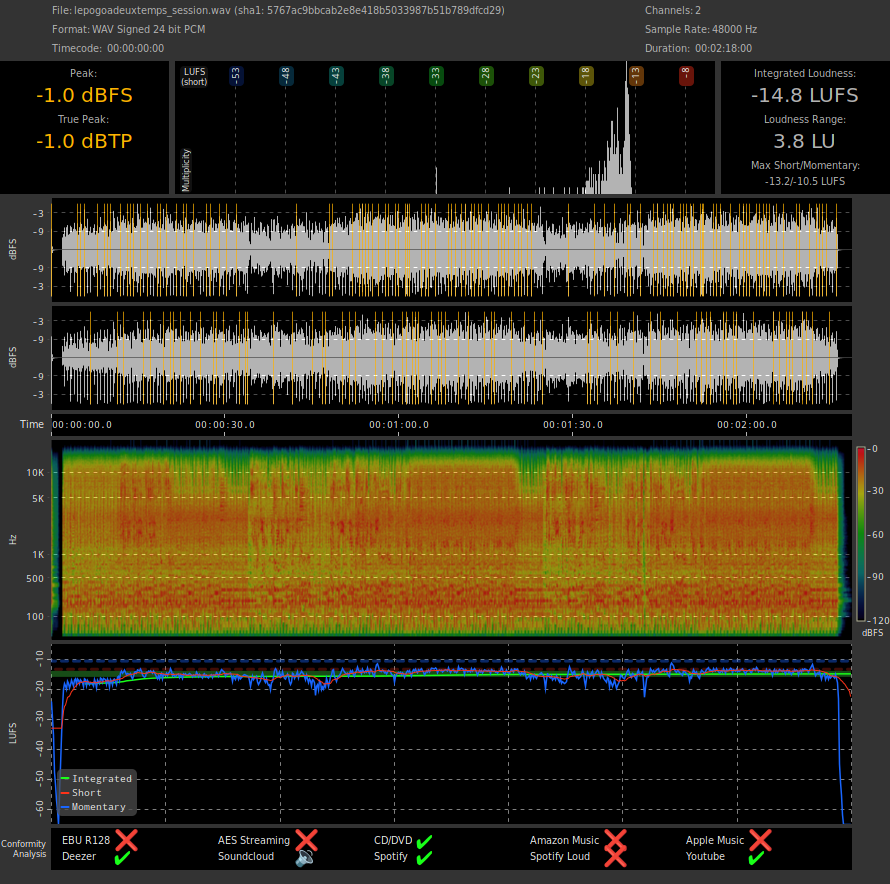Click the red -8 LUFS histogram marker

point(686,75)
